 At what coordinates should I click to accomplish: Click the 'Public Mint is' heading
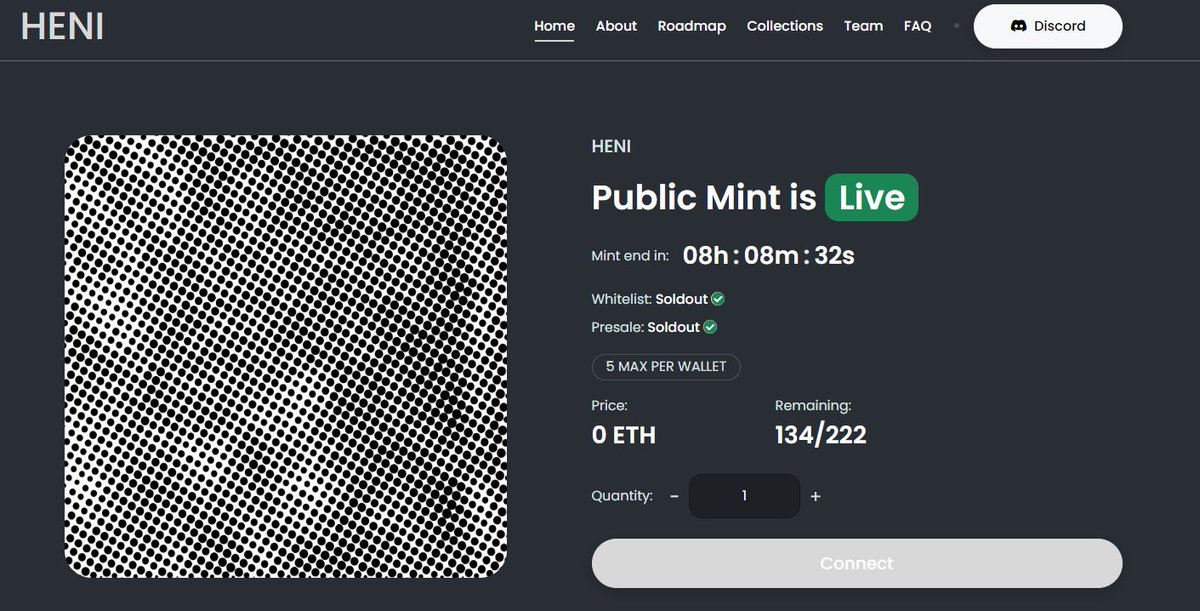[x=704, y=197]
